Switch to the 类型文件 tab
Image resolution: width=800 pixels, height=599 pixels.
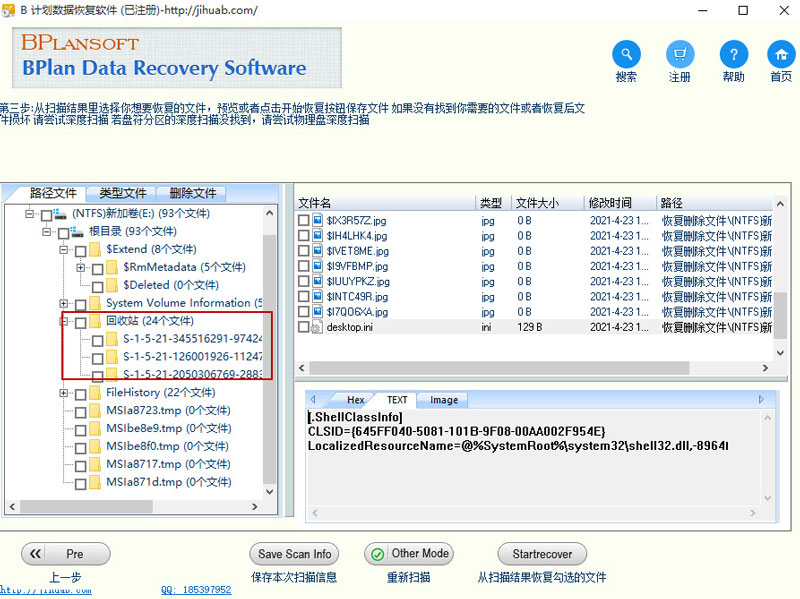point(122,193)
